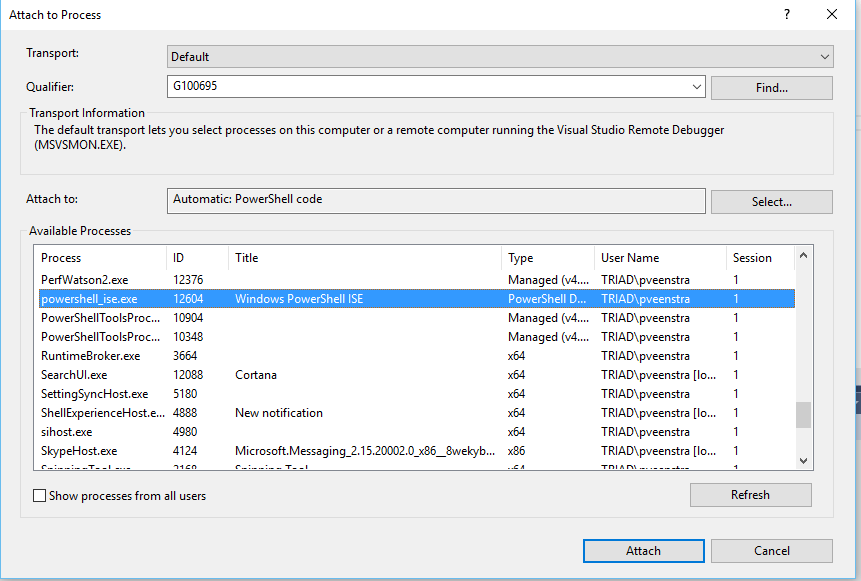Click the Windows PowerShell ISE title cell
The image size is (861, 581).
(x=299, y=299)
